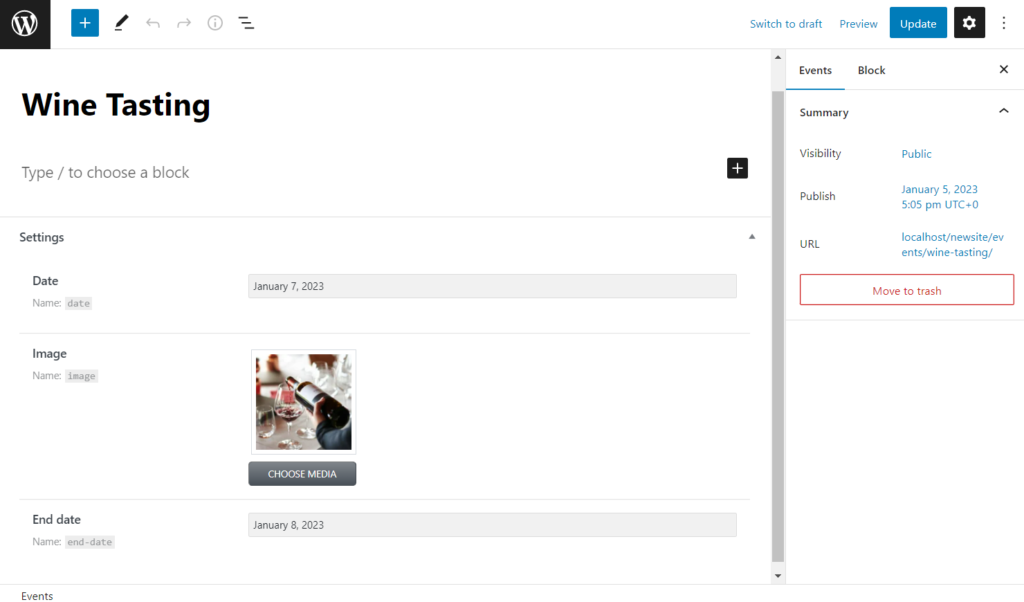
Task: Click the Wine Tasting title
Action: (116, 105)
